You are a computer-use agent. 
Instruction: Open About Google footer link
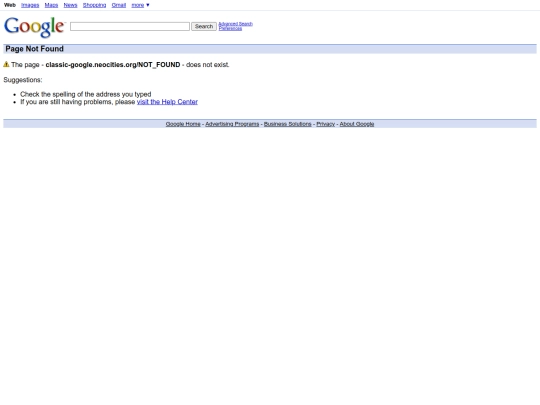pos(357,124)
